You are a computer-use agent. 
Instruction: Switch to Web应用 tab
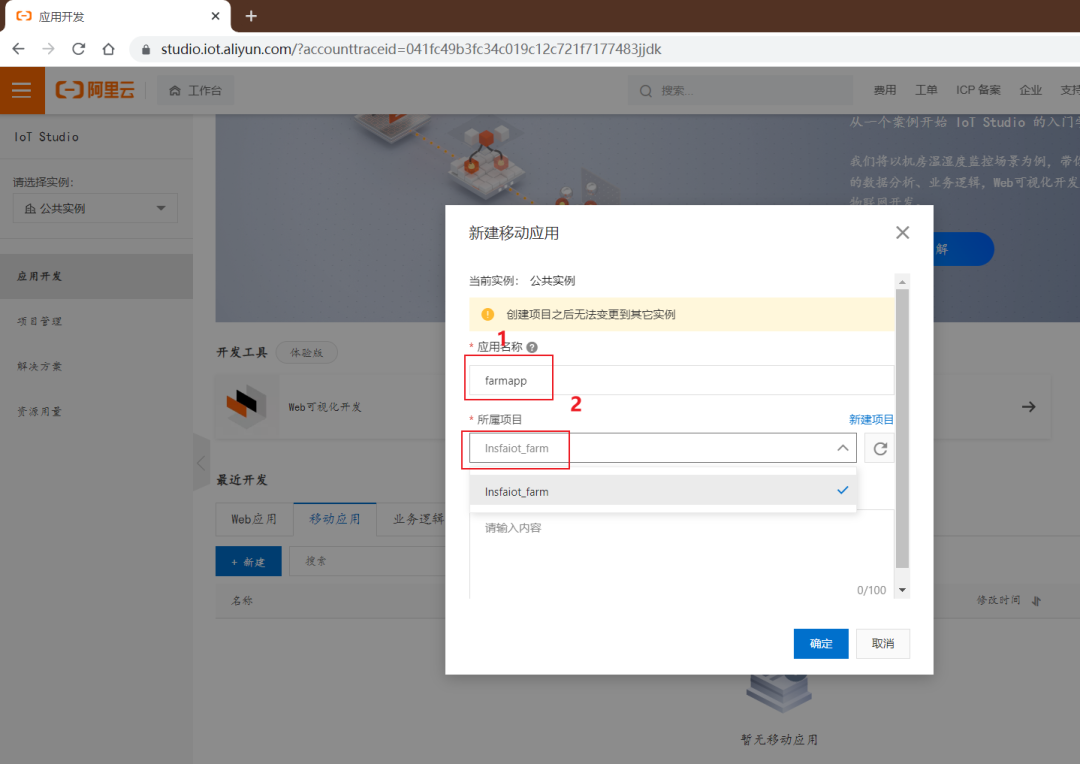click(x=254, y=519)
